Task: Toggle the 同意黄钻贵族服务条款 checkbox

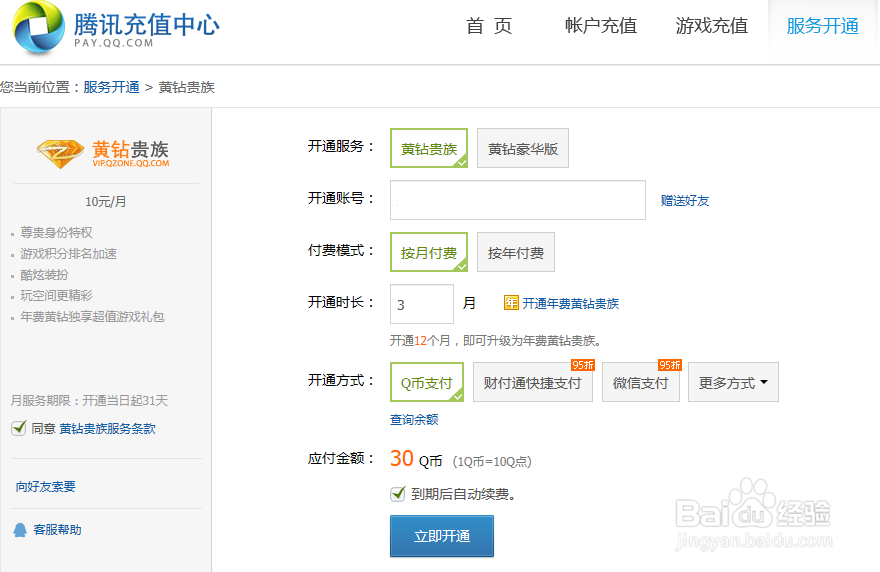Action: pyautogui.click(x=19, y=428)
